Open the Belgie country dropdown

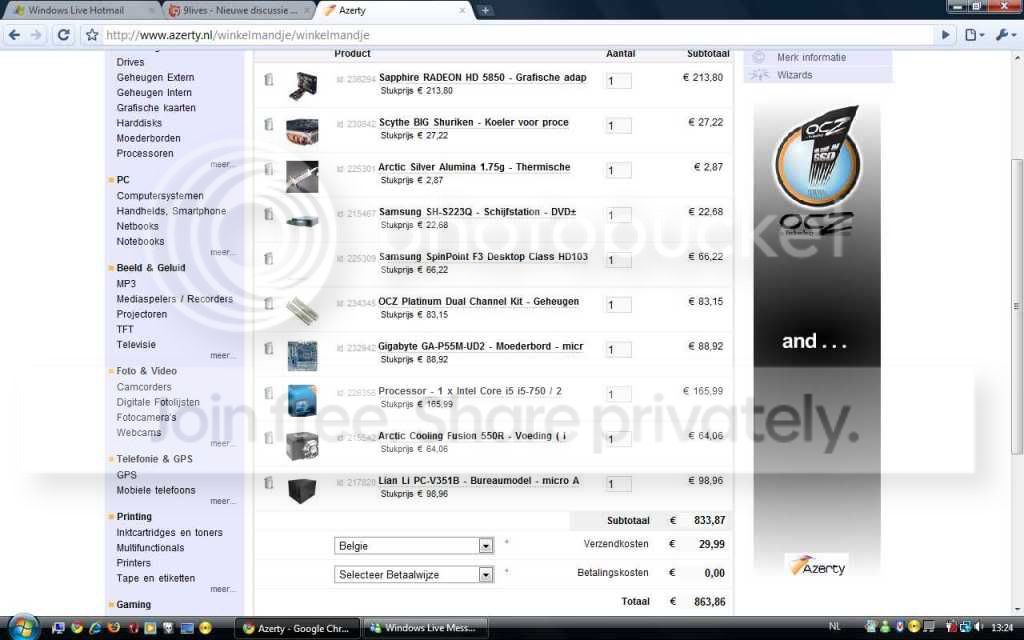(x=413, y=546)
